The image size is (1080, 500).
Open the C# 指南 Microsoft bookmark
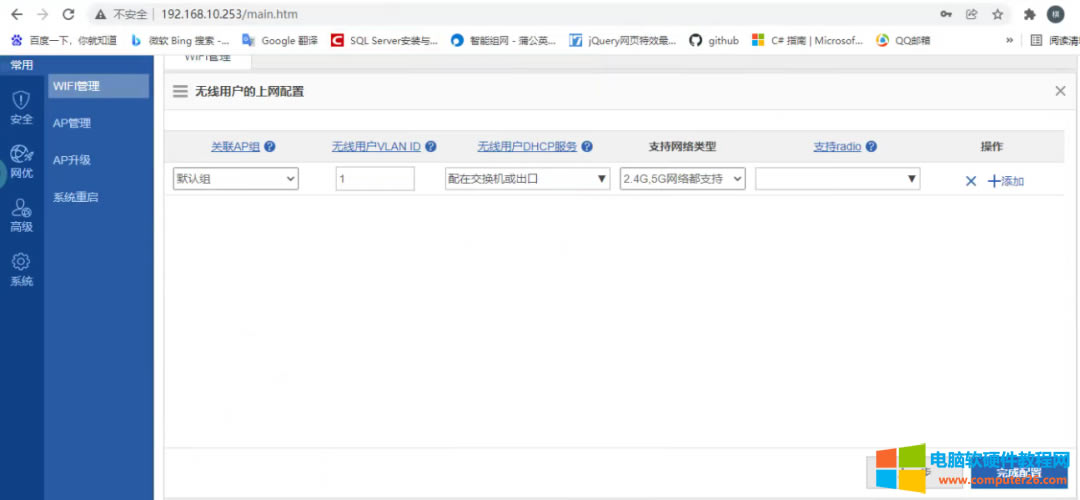[807, 41]
